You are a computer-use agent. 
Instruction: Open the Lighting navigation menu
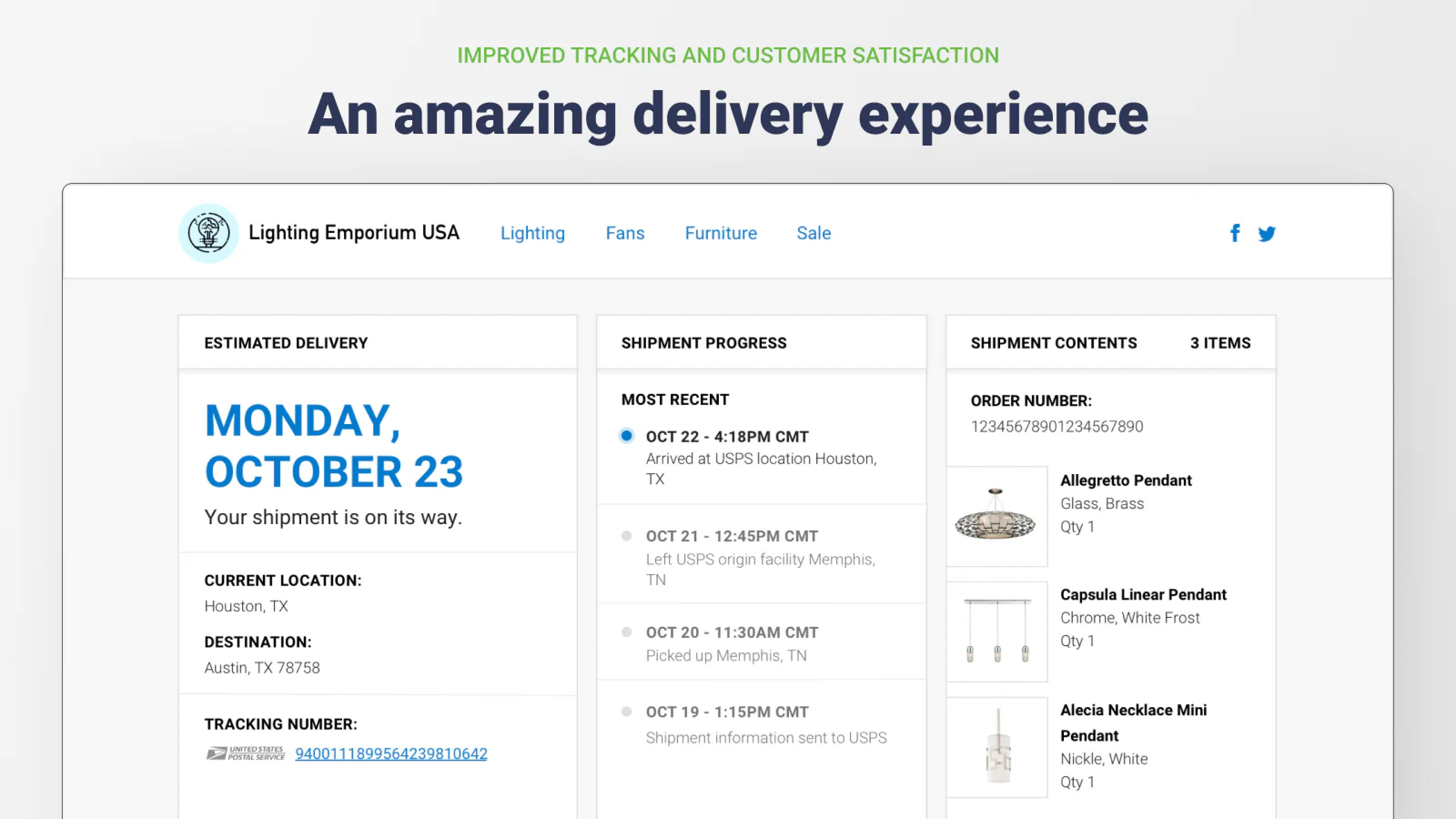point(532,233)
